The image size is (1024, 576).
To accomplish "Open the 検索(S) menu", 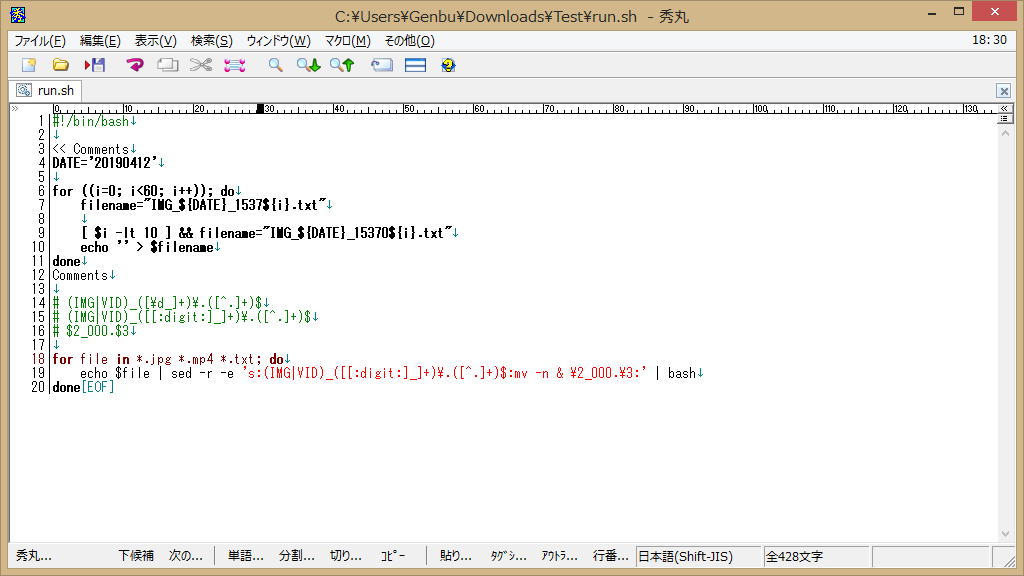I will (x=211, y=41).
